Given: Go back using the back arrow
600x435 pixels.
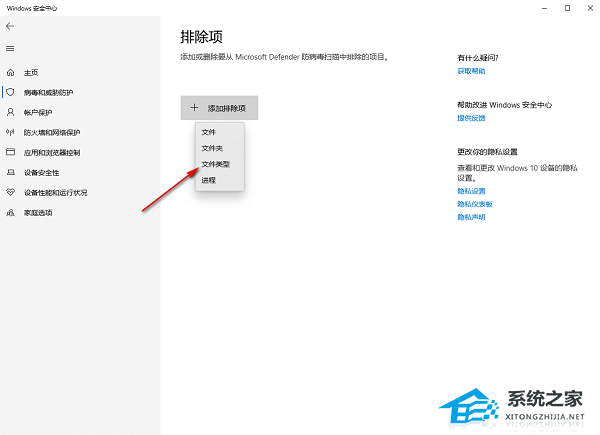Looking at the screenshot, I should [10, 26].
